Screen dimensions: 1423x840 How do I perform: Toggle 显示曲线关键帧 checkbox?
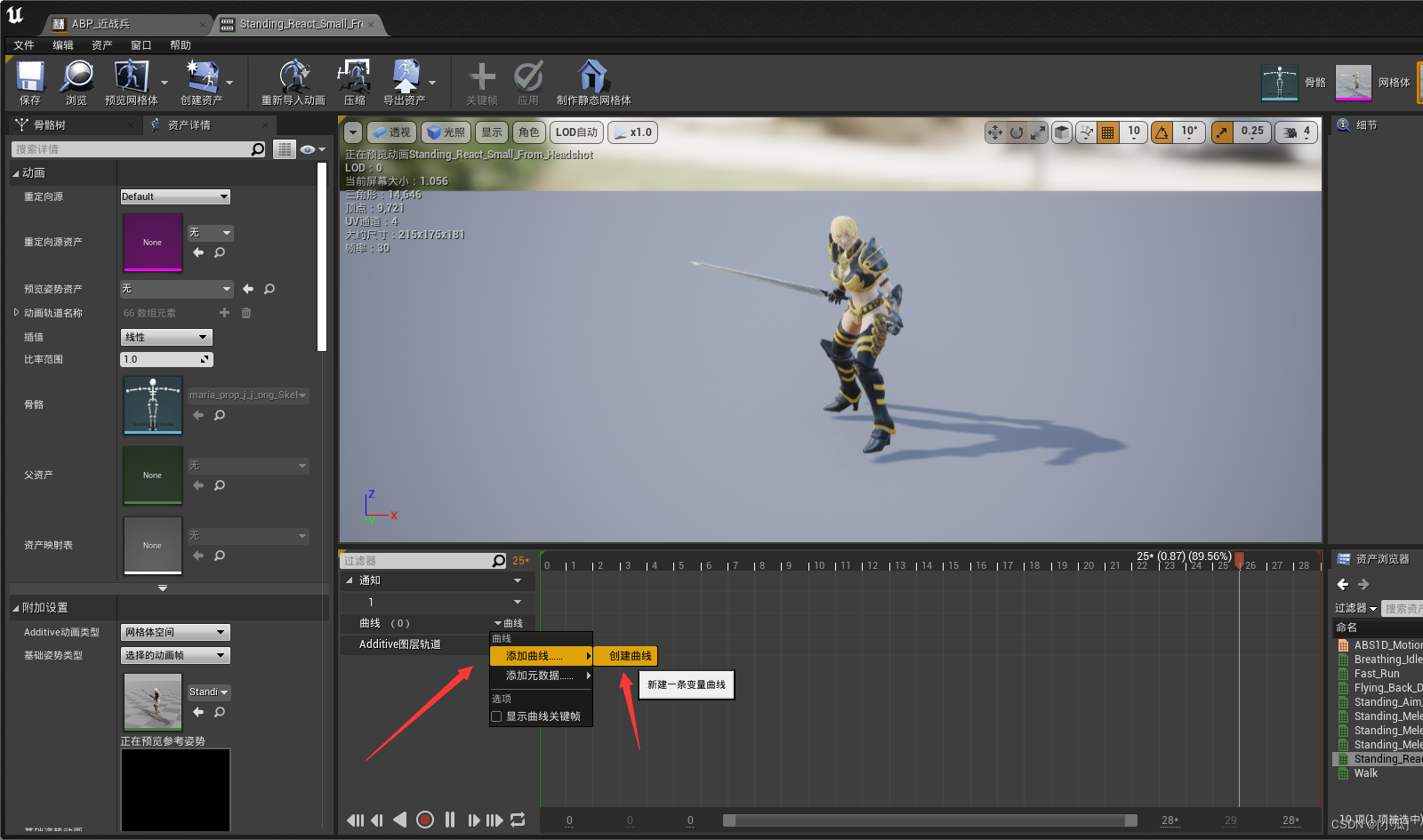tap(497, 716)
